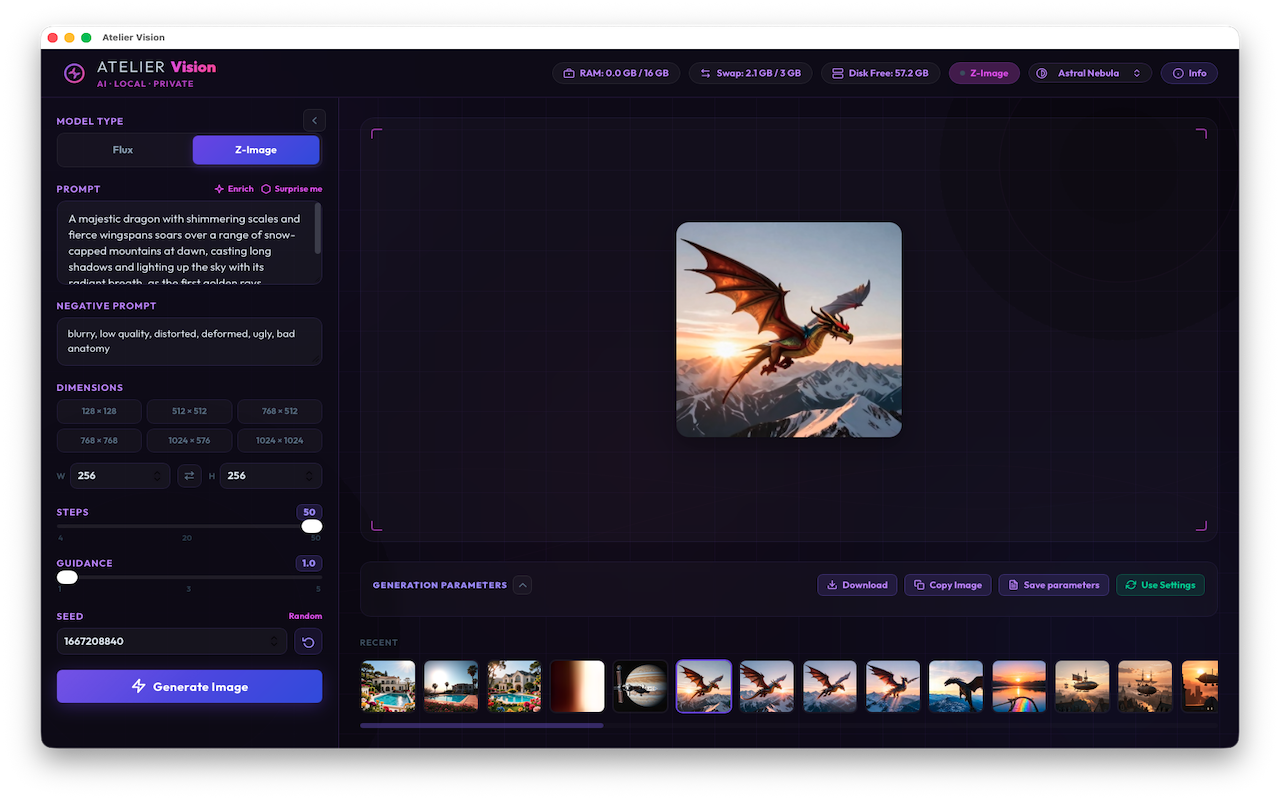Viewport: 1280px width, 800px height.
Task: Open the rainbow sunset recent thumbnail
Action: [1019, 686]
